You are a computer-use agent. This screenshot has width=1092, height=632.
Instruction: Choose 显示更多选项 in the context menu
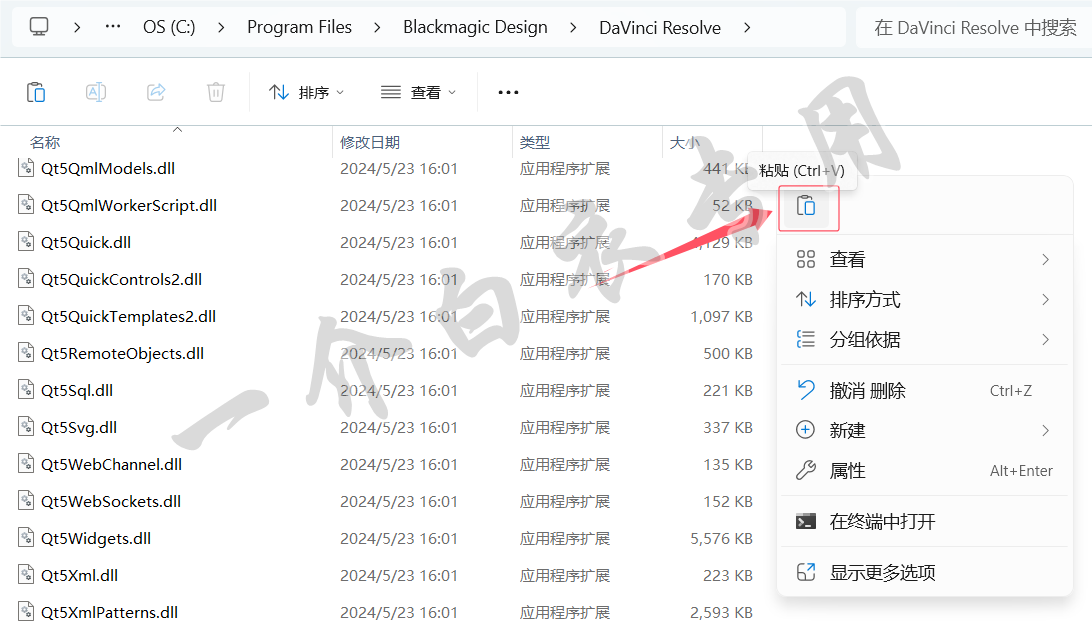(x=924, y=573)
